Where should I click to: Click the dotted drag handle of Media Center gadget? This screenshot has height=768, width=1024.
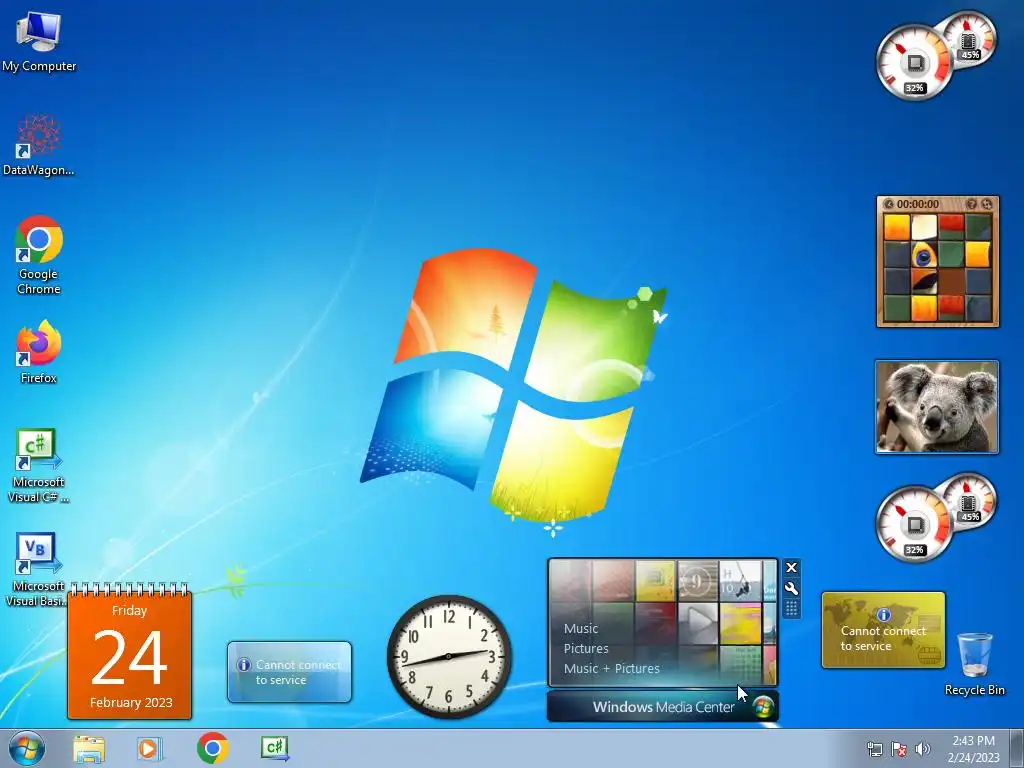pos(791,609)
